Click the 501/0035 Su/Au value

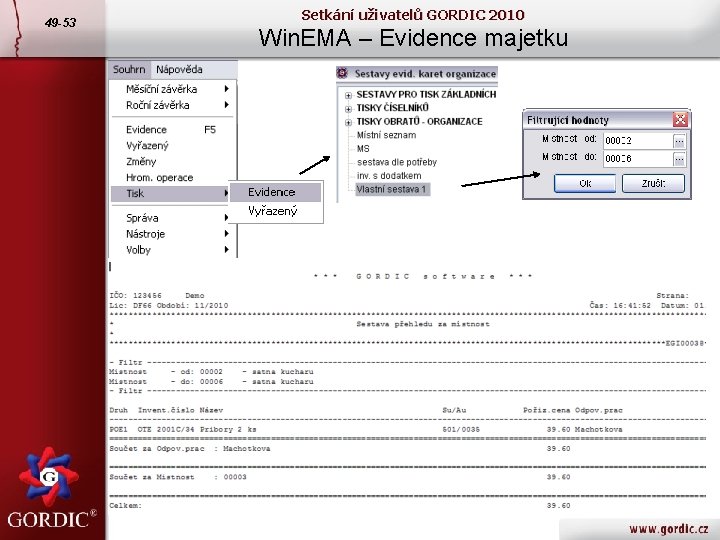[x=461, y=429]
